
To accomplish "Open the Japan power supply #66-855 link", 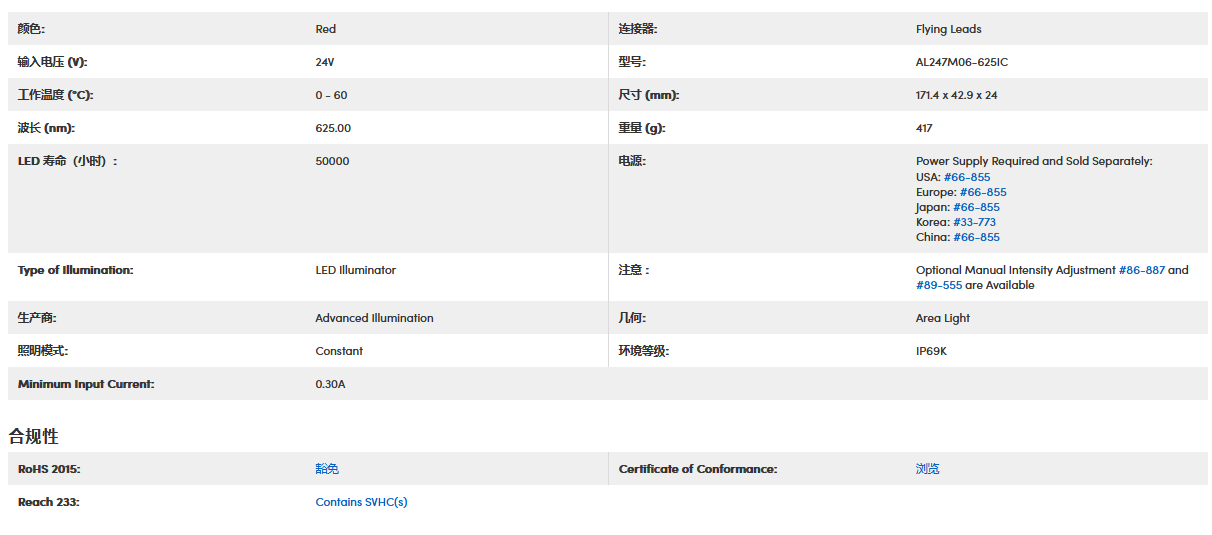I will tap(976, 207).
